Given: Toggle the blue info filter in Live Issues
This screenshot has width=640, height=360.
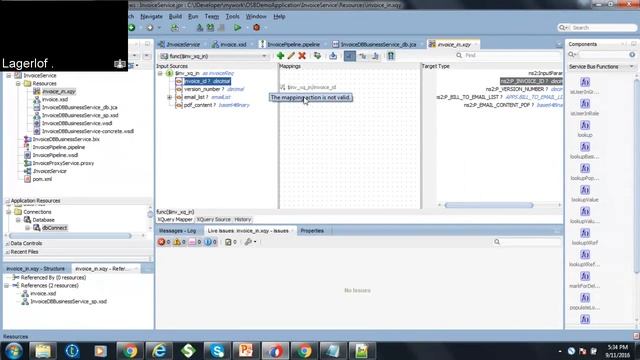Looking at the screenshot, I should coord(210,242).
